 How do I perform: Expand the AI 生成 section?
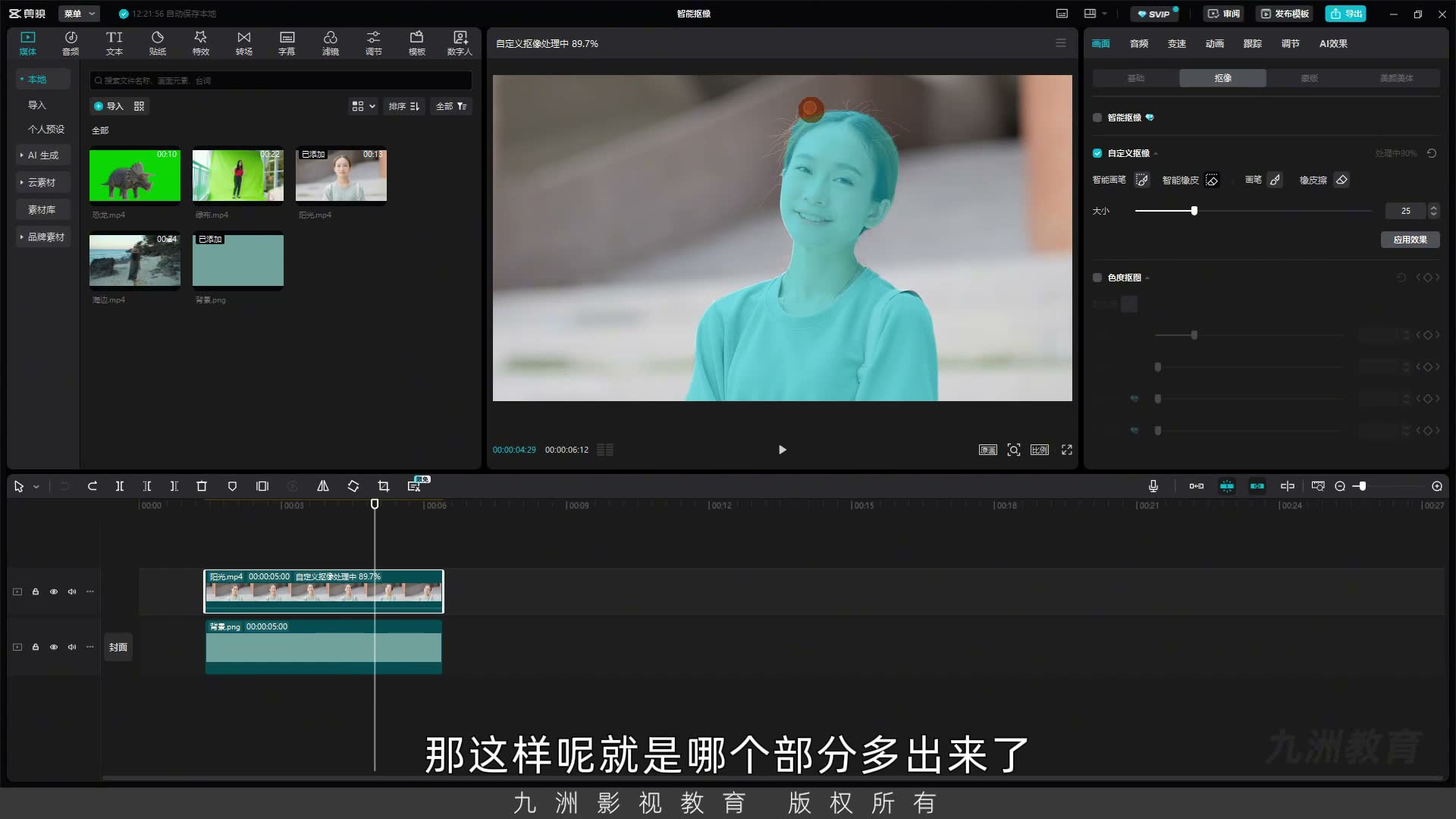(42, 155)
